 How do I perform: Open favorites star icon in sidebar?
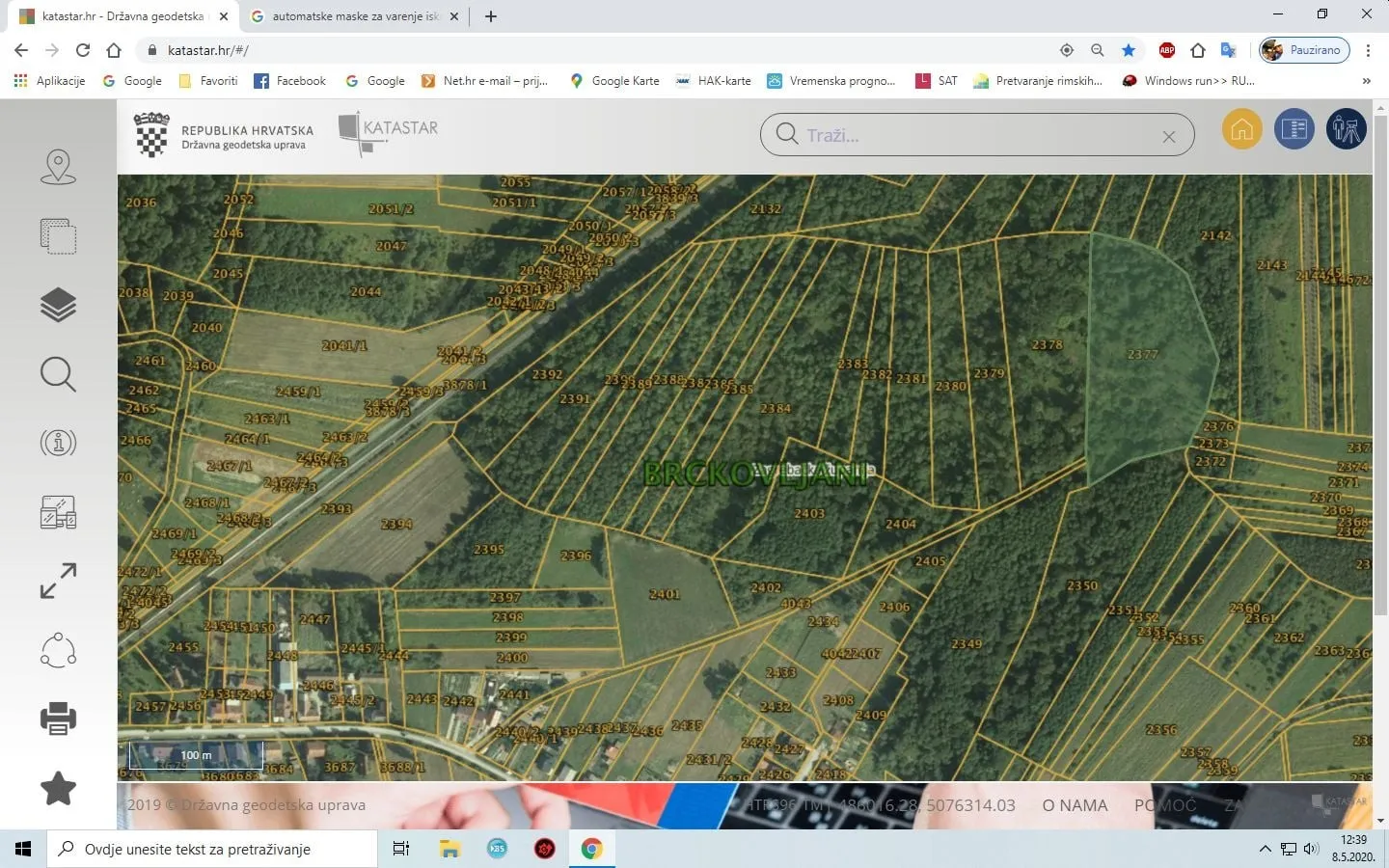[x=58, y=788]
